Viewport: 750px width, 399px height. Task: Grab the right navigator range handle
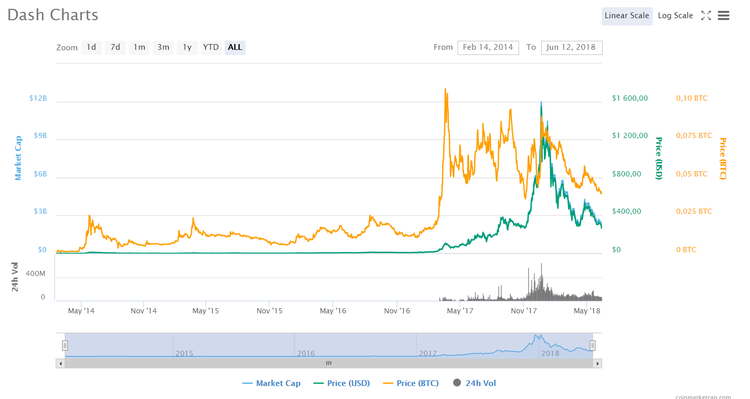592,345
